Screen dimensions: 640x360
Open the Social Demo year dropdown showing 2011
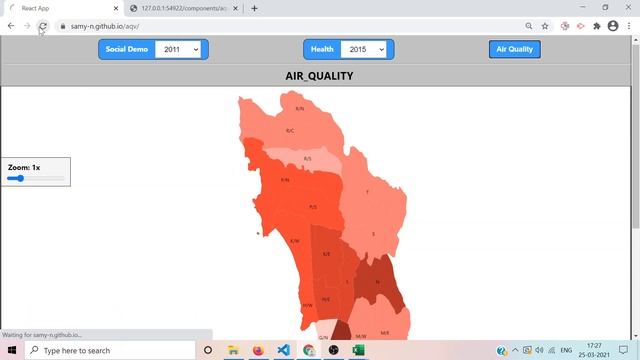(178, 49)
